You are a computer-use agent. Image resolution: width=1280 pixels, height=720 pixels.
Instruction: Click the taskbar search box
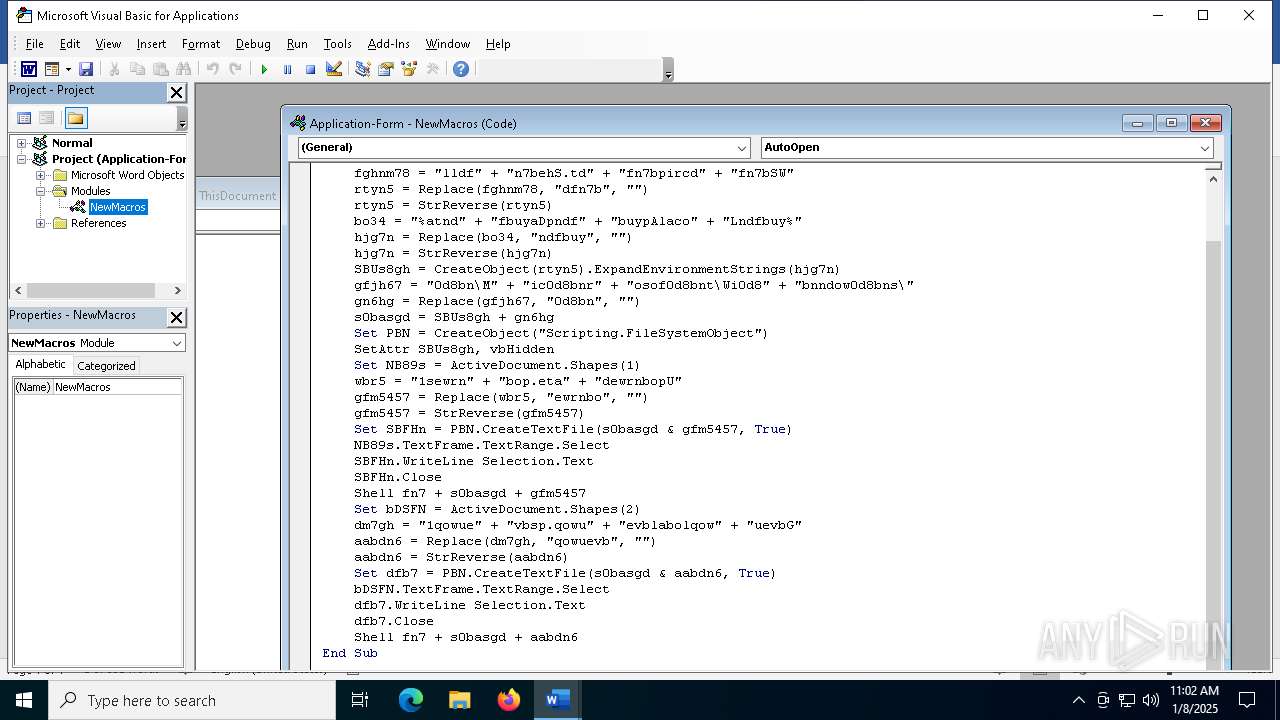click(192, 700)
